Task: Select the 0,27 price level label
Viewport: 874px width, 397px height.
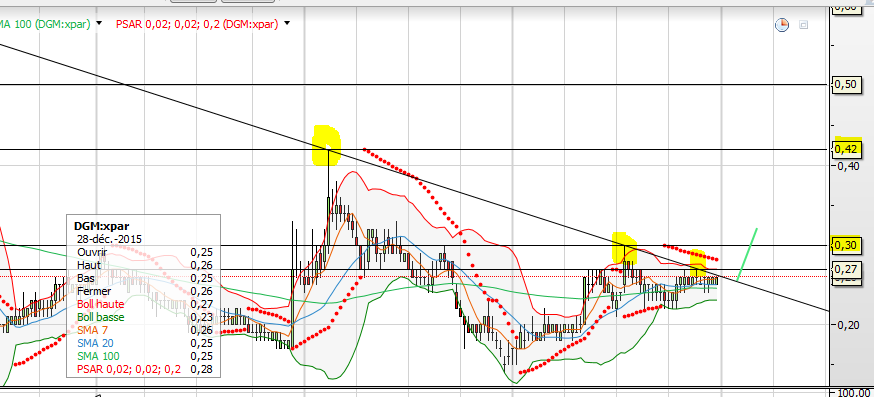Action: coord(847,269)
